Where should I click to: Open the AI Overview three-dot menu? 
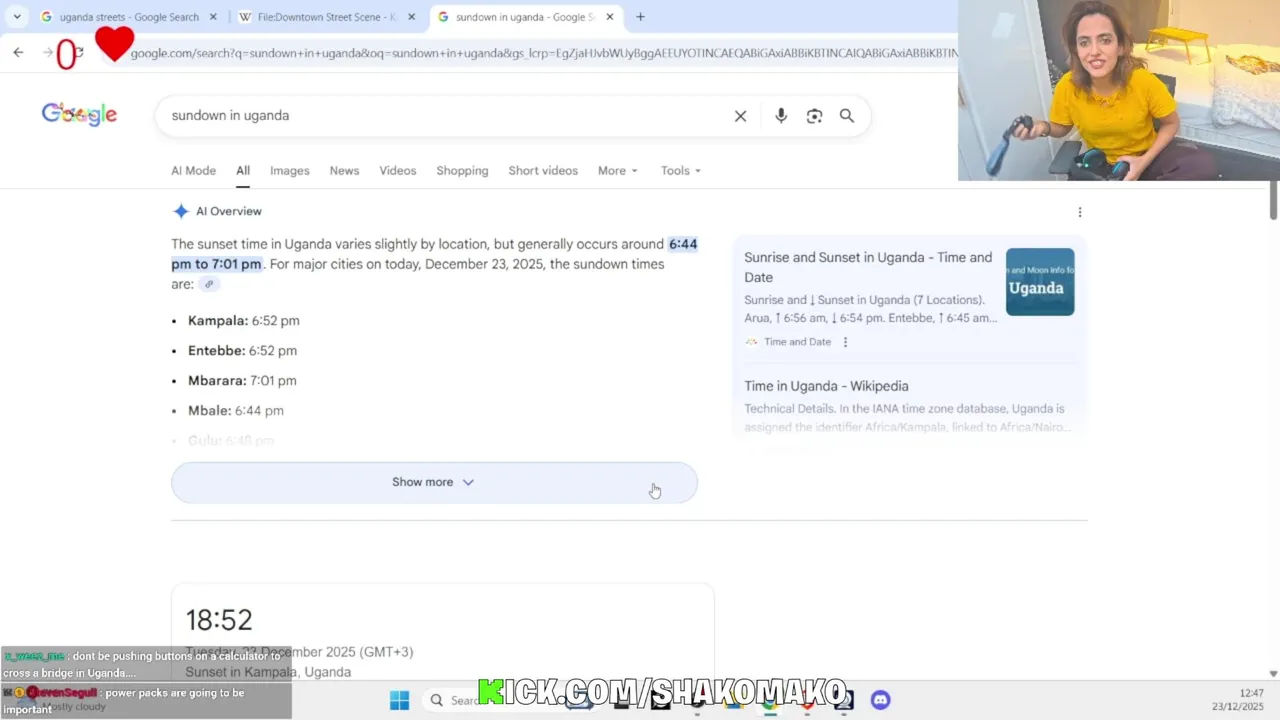coord(1079,212)
